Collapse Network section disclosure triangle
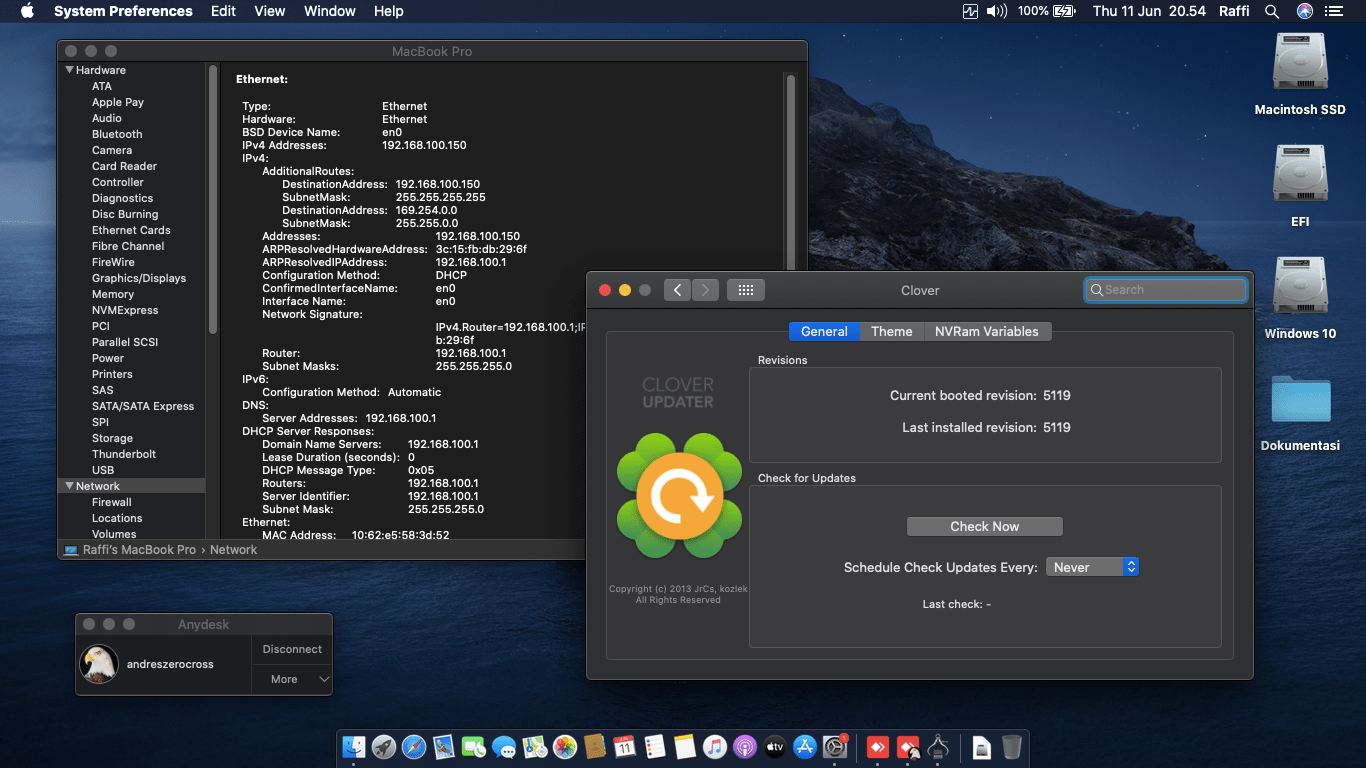Image resolution: width=1366 pixels, height=768 pixels. [70, 486]
